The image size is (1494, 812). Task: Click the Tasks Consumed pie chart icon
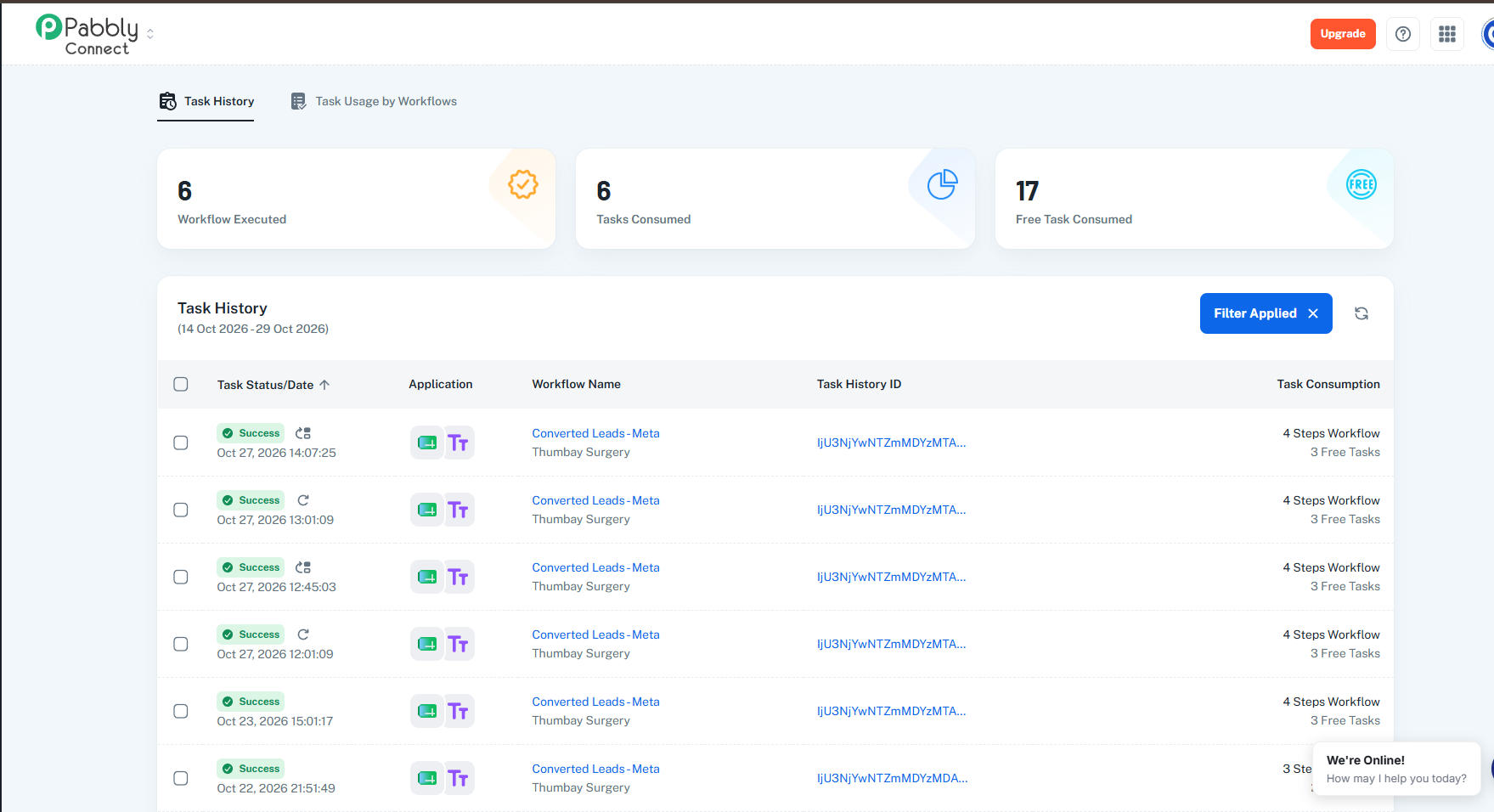tap(942, 184)
